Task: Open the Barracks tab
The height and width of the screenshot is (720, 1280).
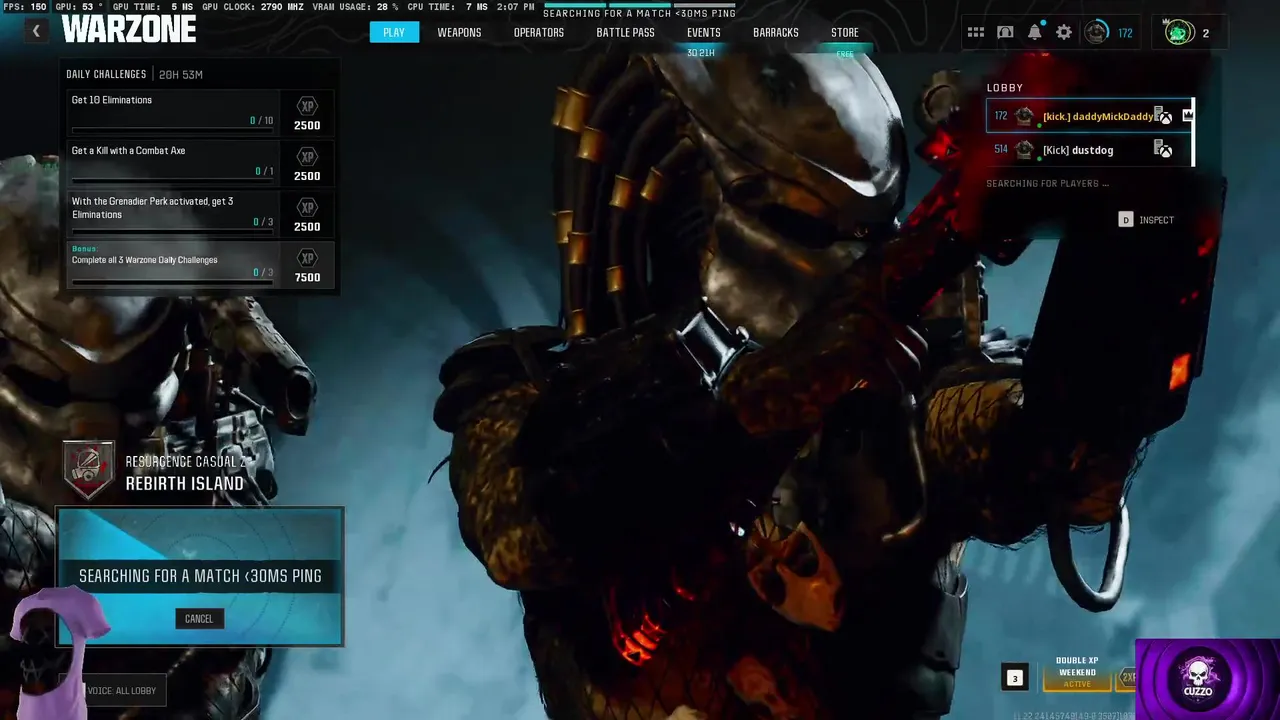Action: pos(776,32)
